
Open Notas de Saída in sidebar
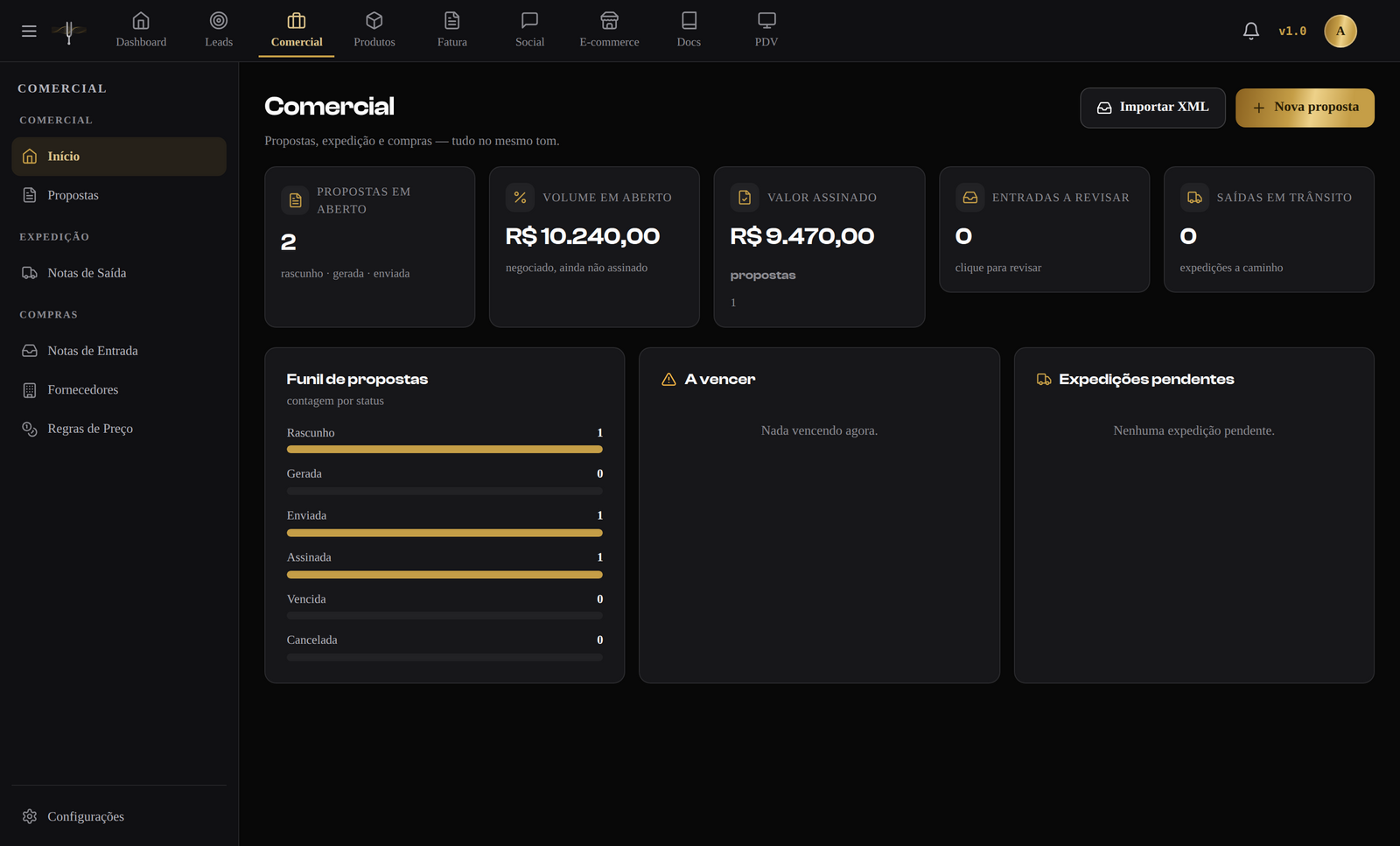[119, 273]
